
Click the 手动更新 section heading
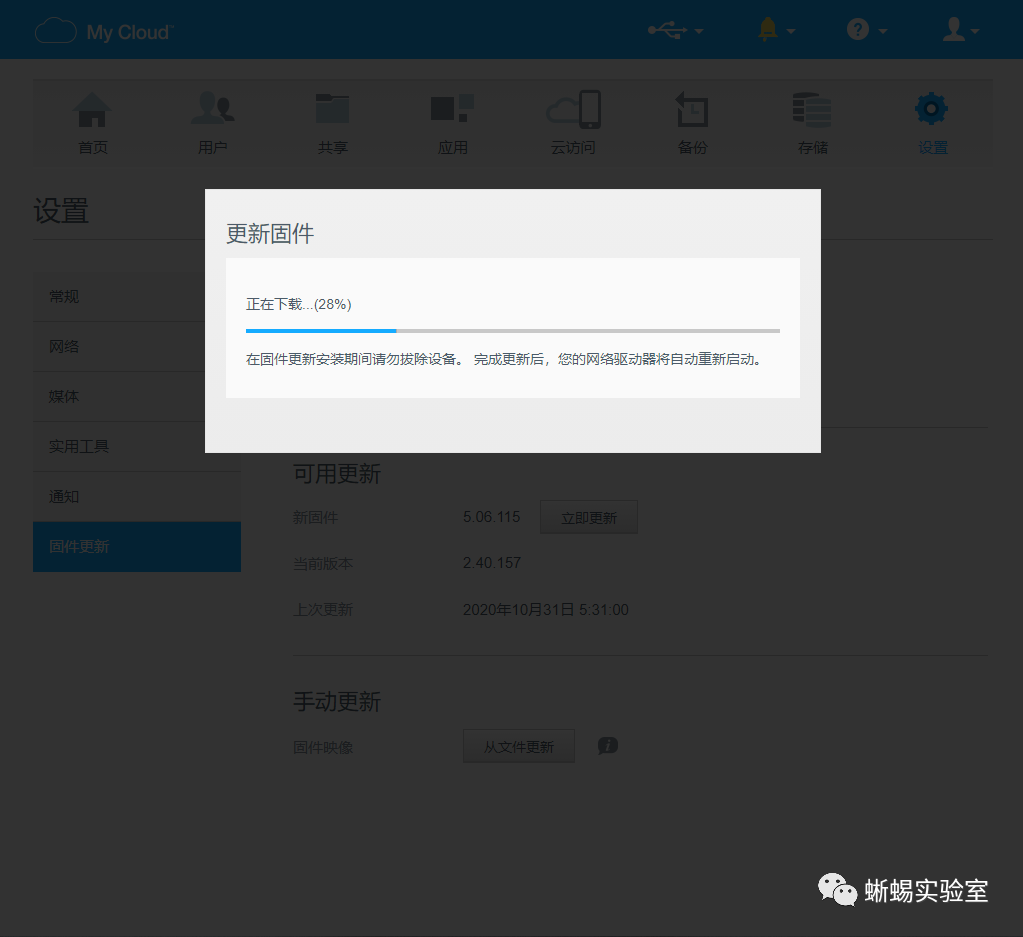pos(337,702)
